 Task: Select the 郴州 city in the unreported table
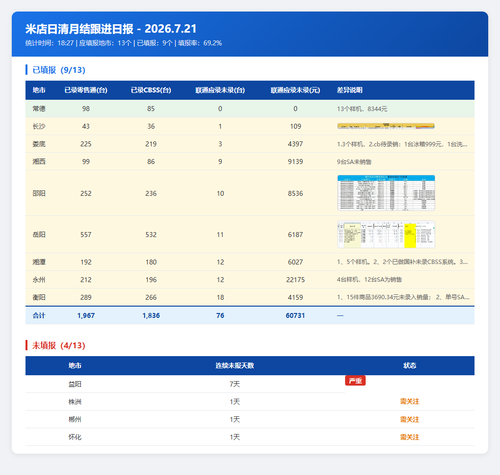point(75,419)
